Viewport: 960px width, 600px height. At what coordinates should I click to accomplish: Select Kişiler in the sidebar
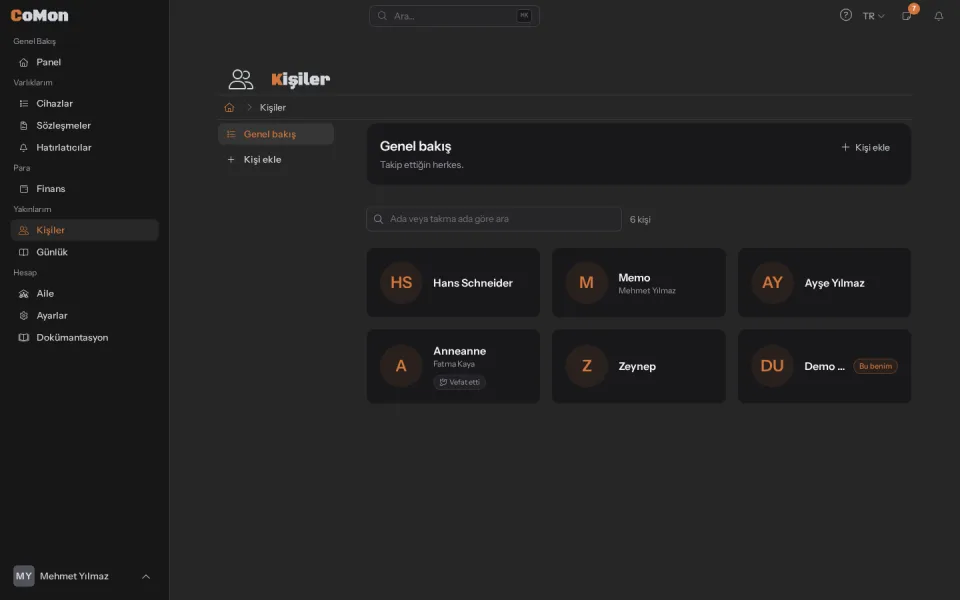84,230
